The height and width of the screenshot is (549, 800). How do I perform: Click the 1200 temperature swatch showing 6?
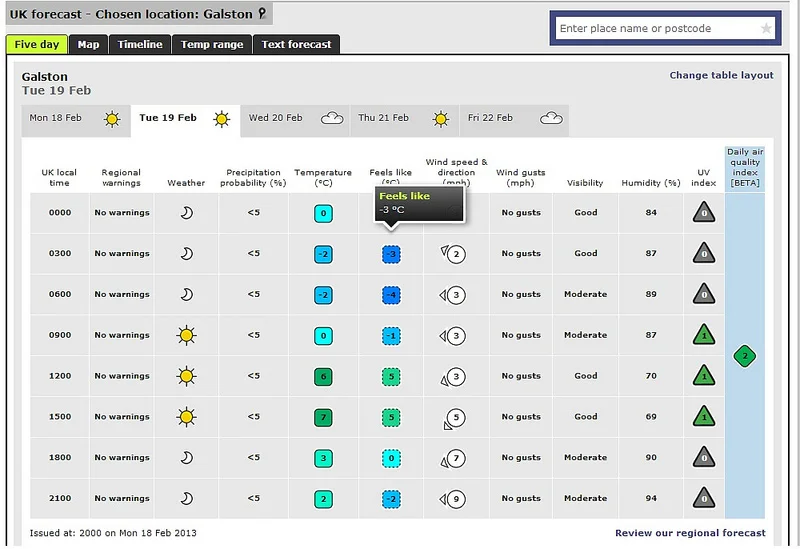(323, 377)
